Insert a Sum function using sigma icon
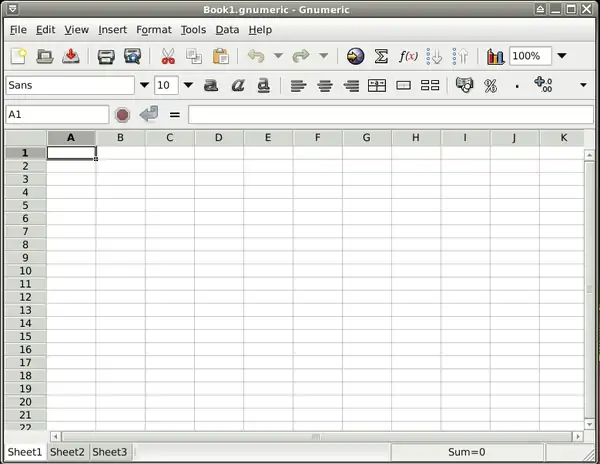 (381, 57)
